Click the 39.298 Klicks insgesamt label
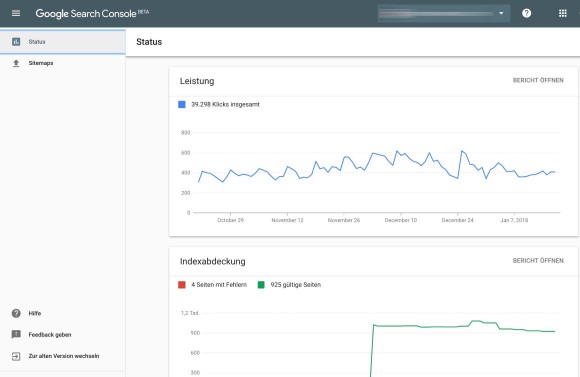The width and height of the screenshot is (580, 377). tap(225, 104)
